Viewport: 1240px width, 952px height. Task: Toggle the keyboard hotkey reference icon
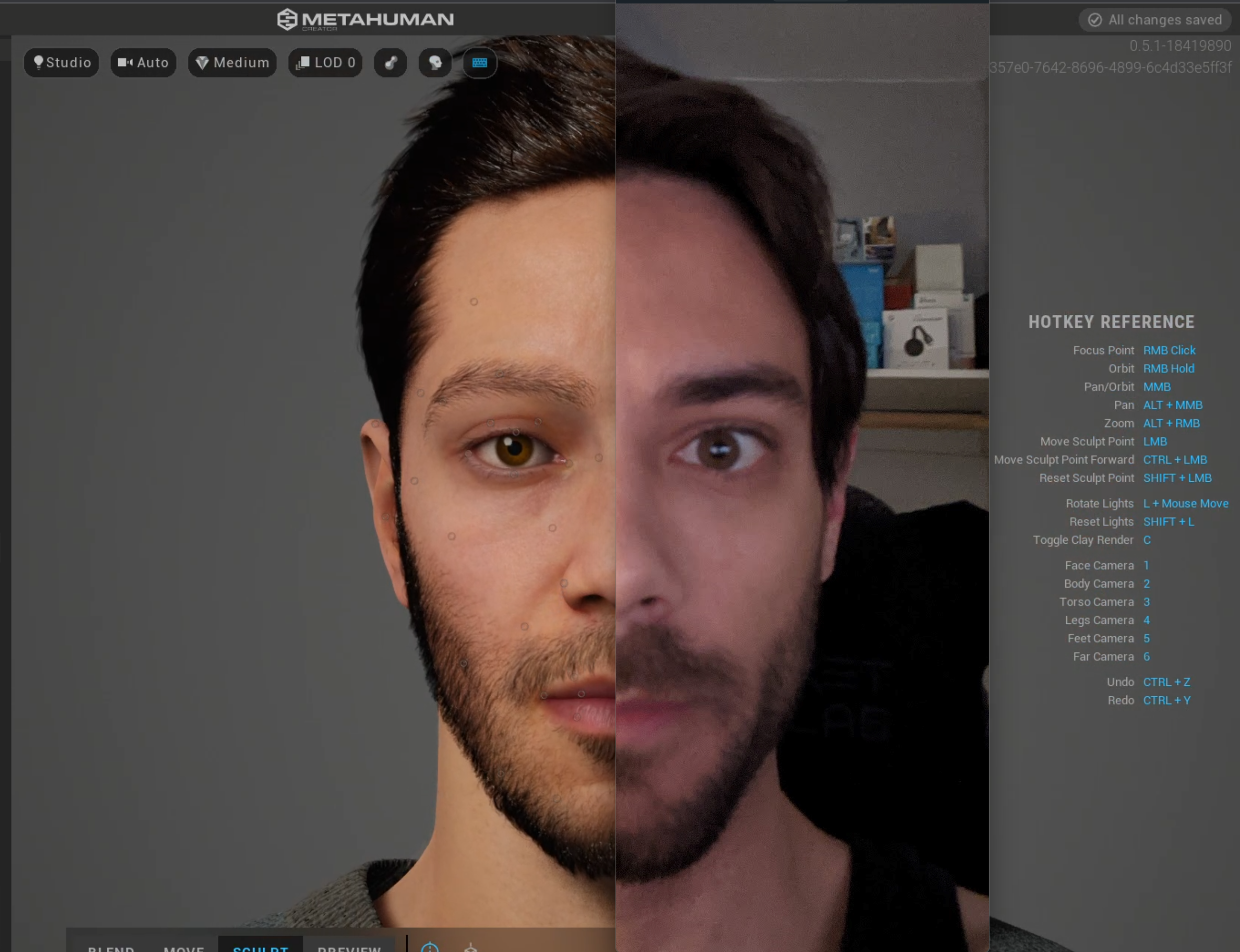pyautogui.click(x=479, y=63)
